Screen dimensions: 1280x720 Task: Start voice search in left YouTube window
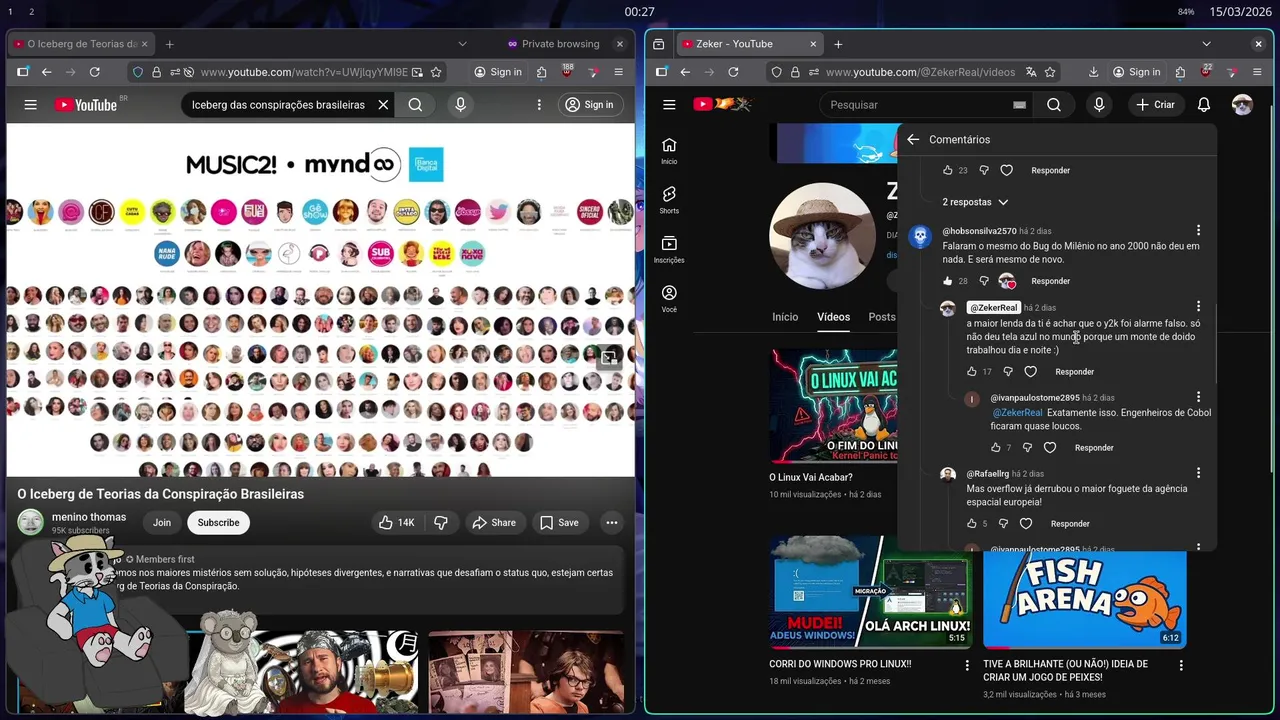pos(460,105)
